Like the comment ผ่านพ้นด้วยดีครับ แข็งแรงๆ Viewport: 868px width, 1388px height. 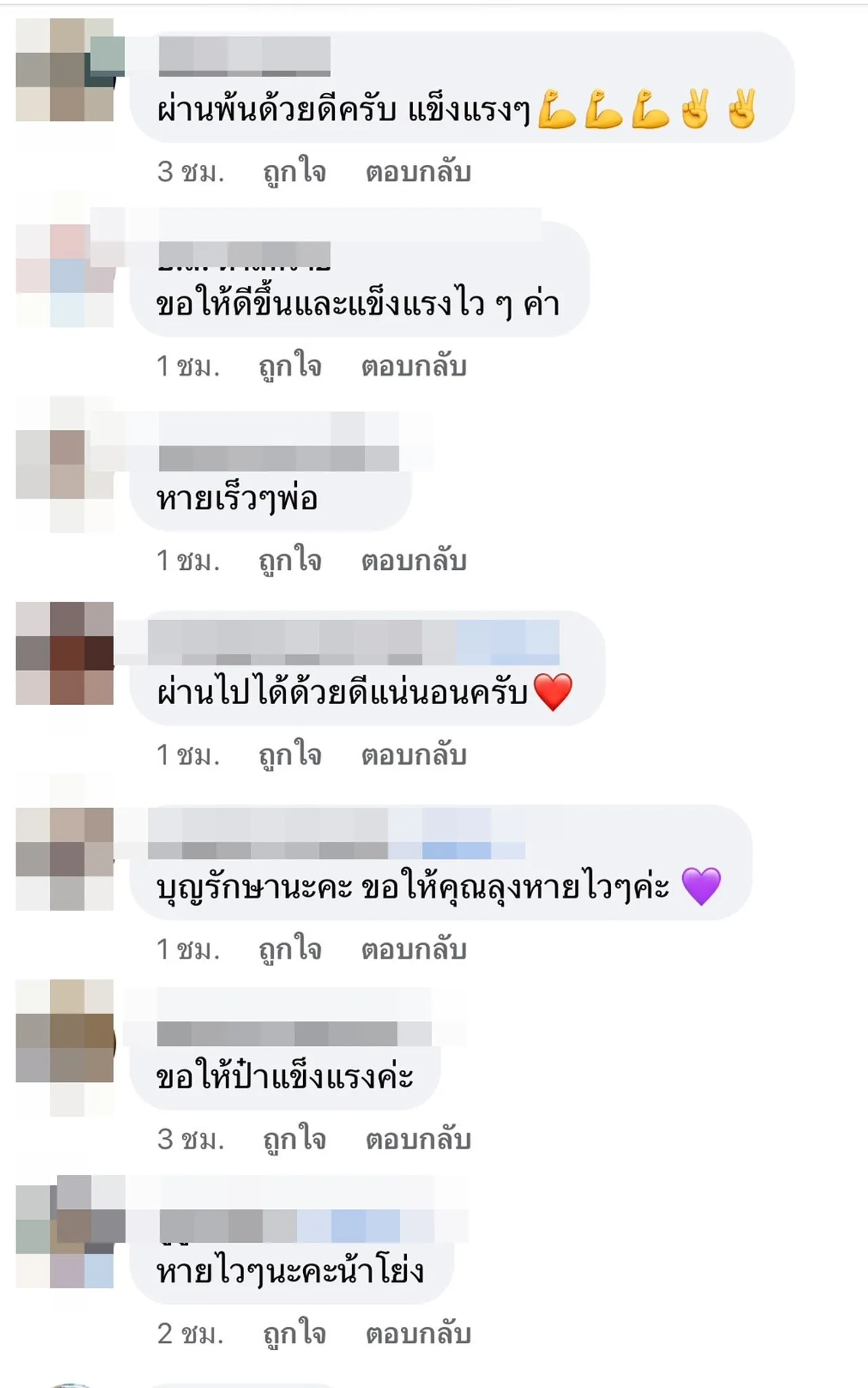[294, 172]
